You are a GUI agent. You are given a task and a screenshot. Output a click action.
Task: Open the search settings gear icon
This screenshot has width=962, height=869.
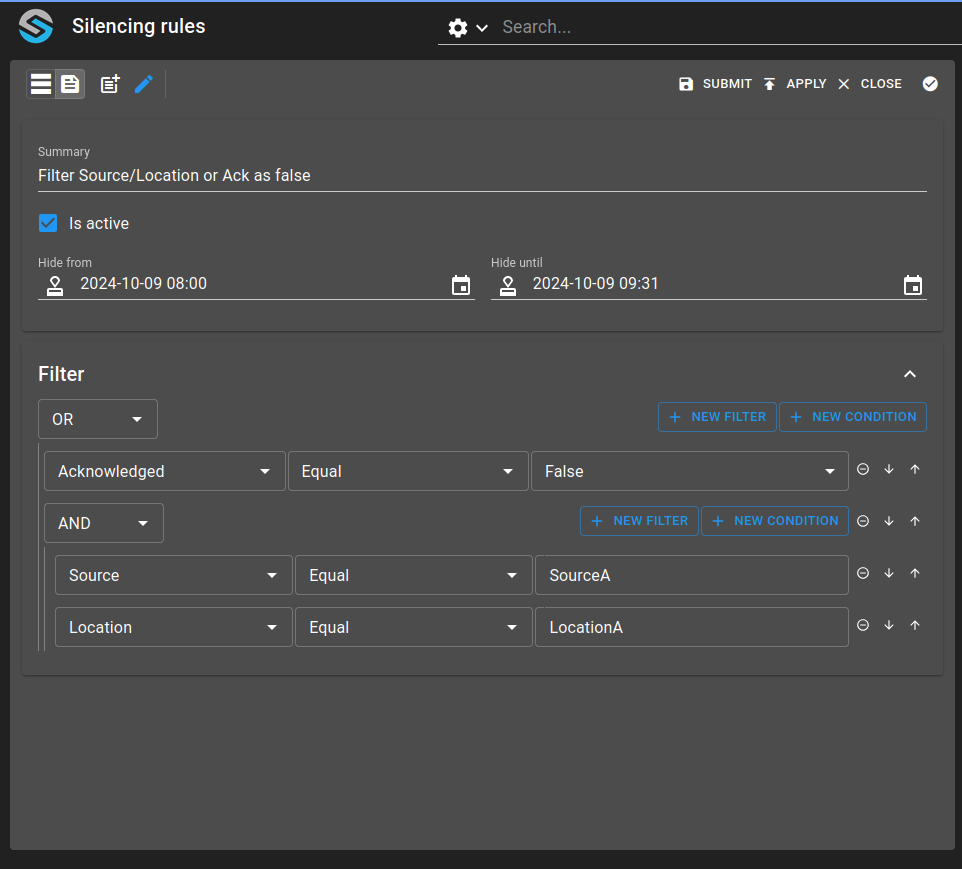pos(458,28)
